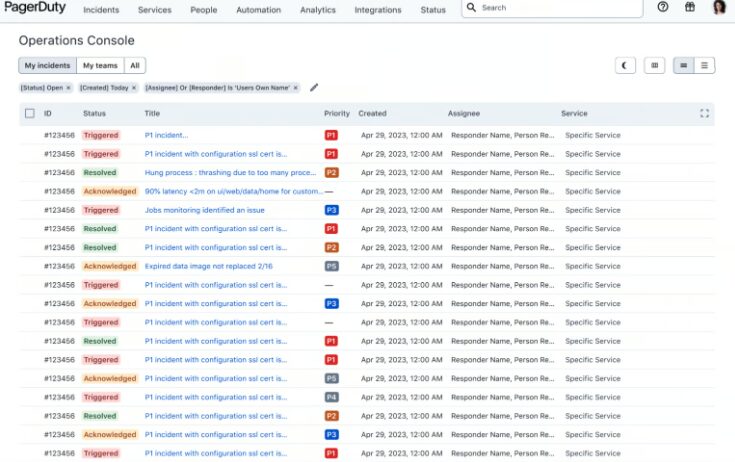Image resolution: width=735 pixels, height=462 pixels.
Task: Go to PagerDuty home via logo
Action: pyautogui.click(x=35, y=8)
